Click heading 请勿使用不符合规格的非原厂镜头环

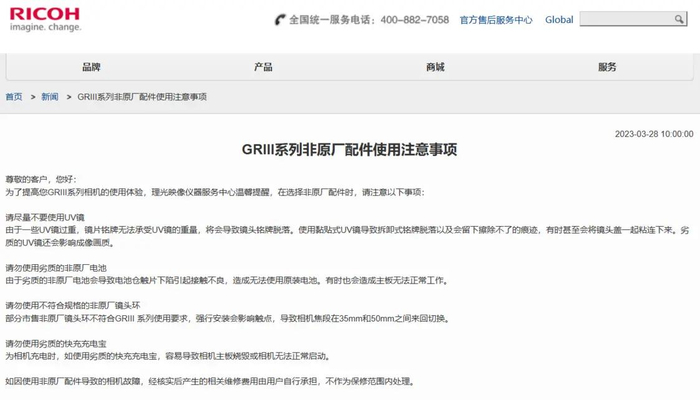(x=73, y=305)
